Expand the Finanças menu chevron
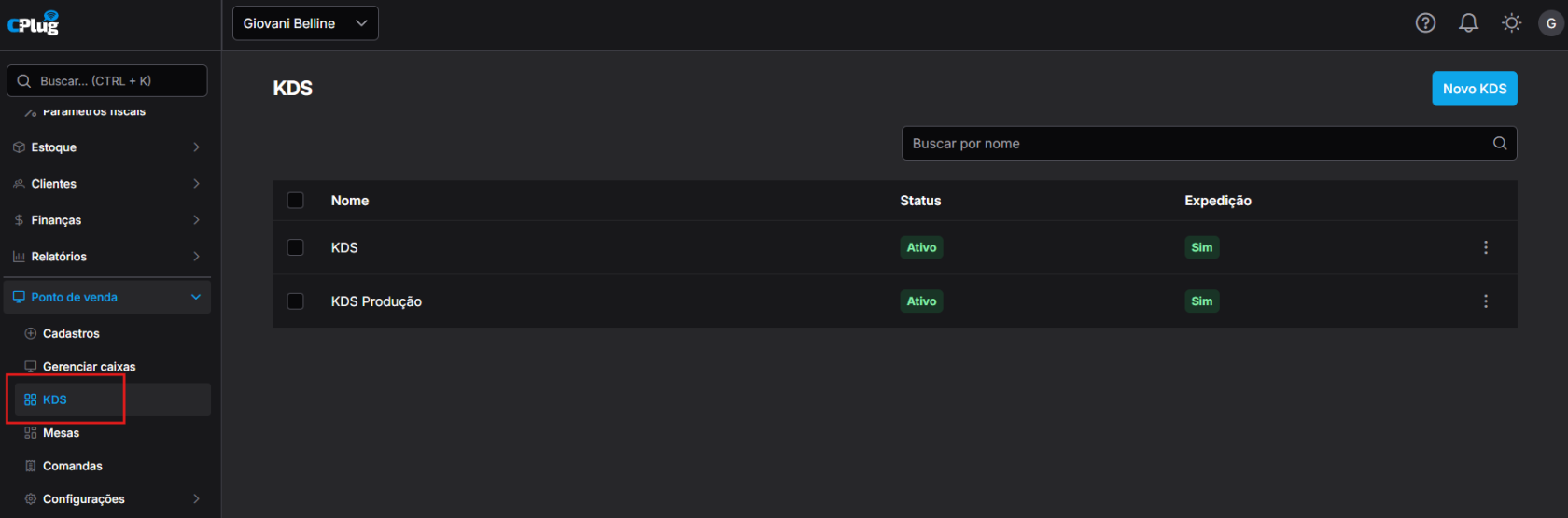1568x518 pixels. (x=196, y=220)
